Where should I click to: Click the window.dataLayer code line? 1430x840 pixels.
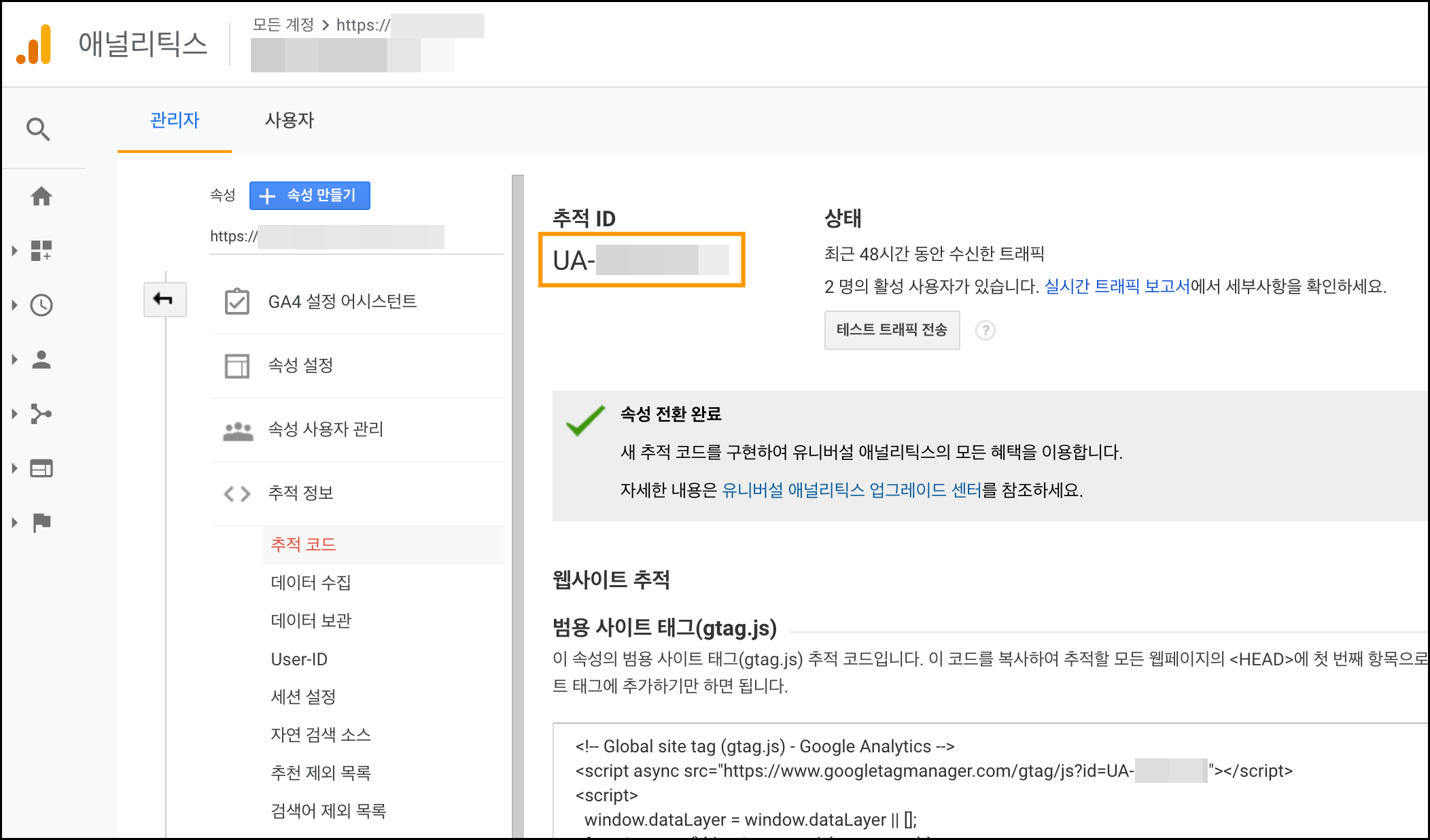750,820
